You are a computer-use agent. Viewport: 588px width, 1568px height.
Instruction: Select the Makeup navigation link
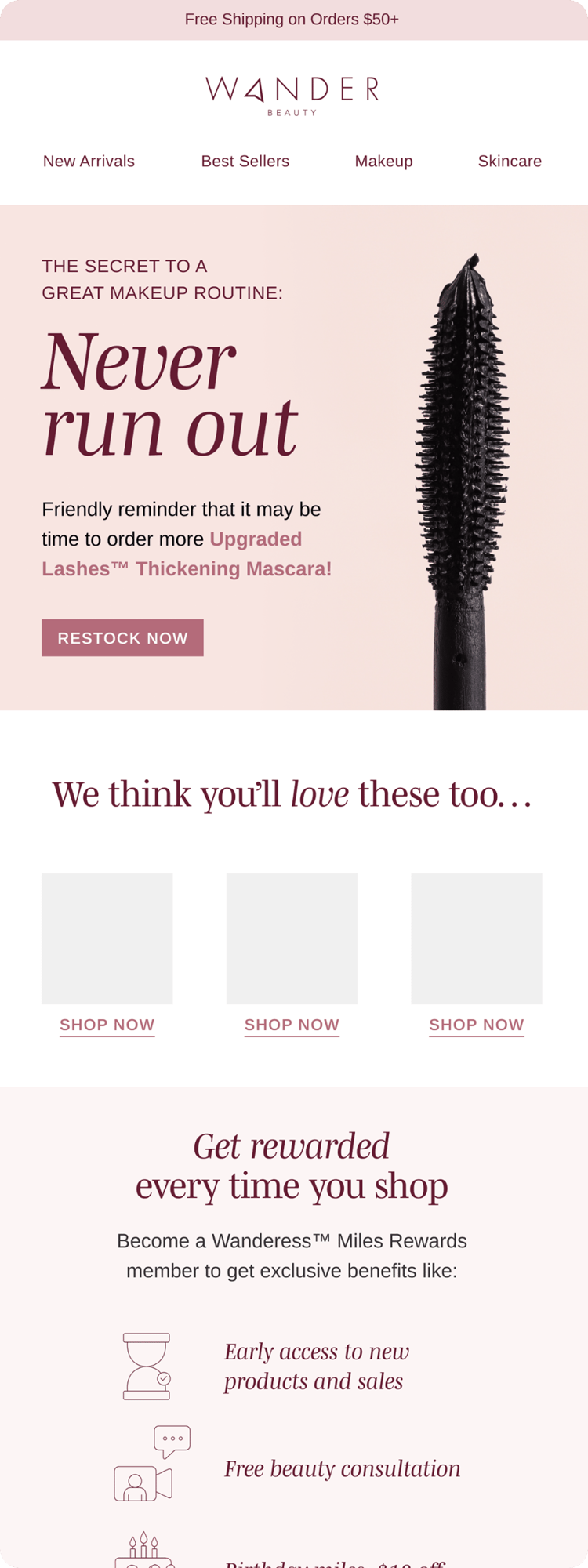tap(384, 161)
